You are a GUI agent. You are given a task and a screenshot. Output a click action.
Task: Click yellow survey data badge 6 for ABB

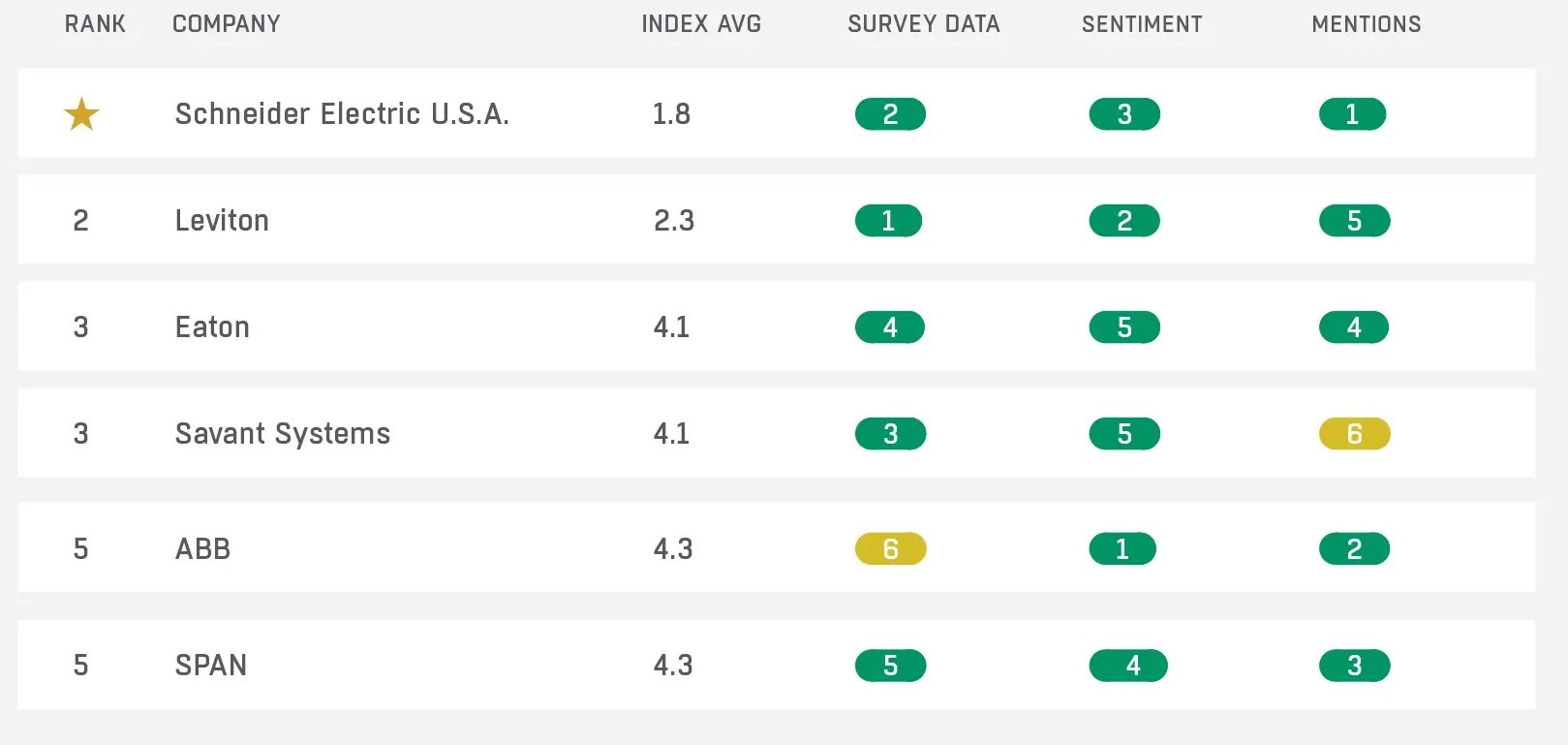pos(890,549)
